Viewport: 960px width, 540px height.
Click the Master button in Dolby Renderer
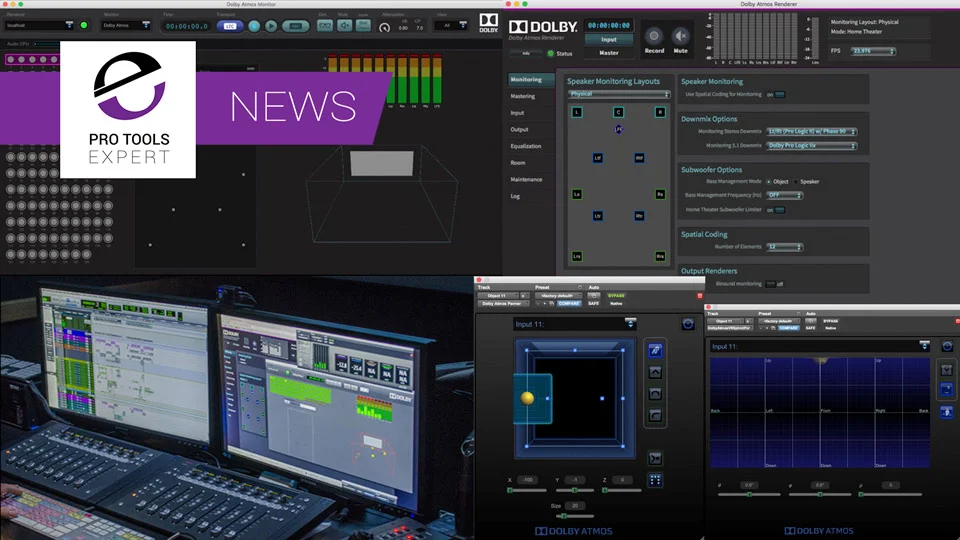(609, 53)
